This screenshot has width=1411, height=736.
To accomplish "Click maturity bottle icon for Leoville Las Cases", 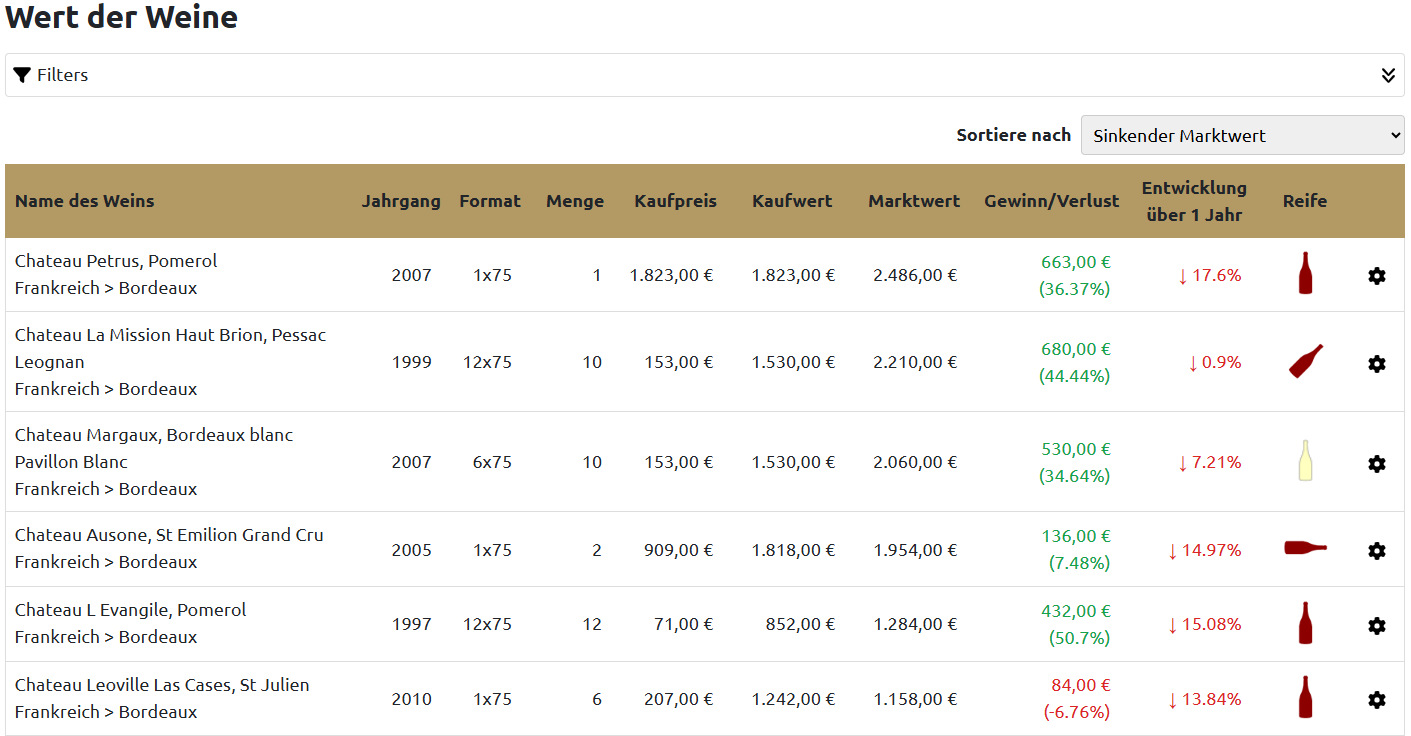I will click(x=1305, y=697).
